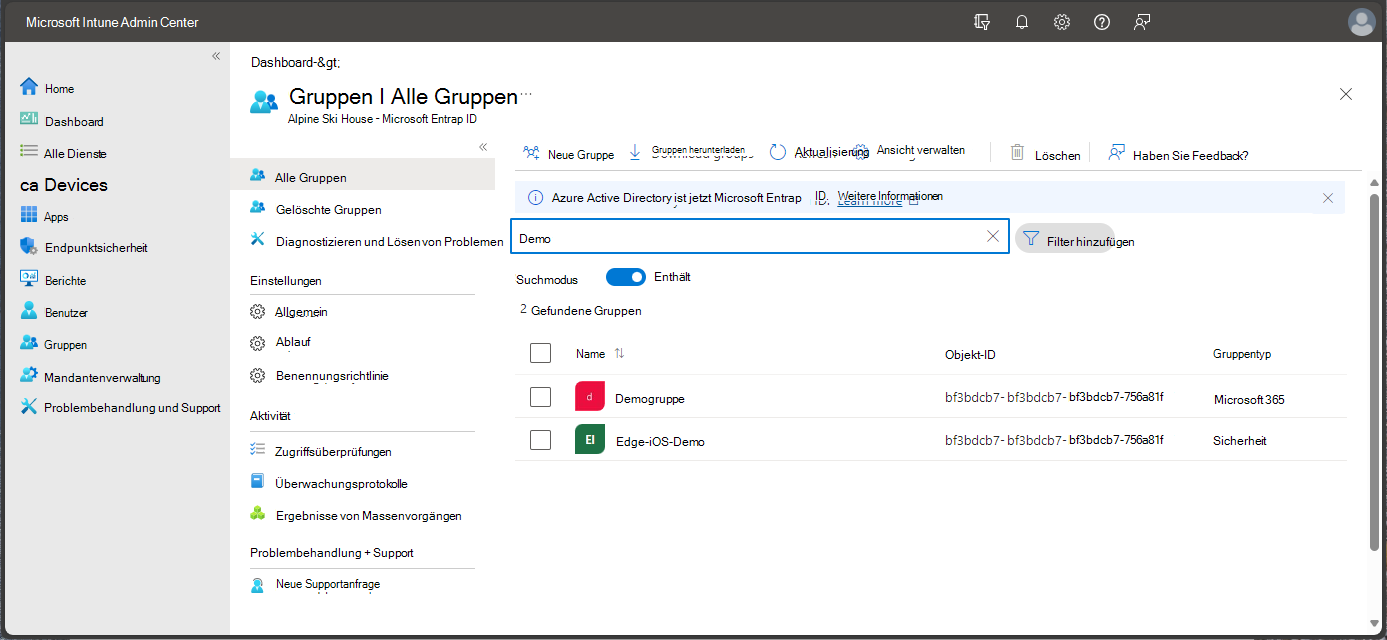Click the vertical scrollbar on right
This screenshot has width=1387, height=640.
pyautogui.click(x=1373, y=370)
